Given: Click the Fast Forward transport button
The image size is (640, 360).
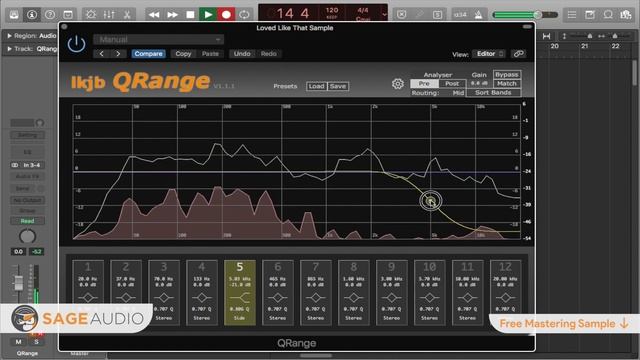Looking at the screenshot, I should point(172,15).
